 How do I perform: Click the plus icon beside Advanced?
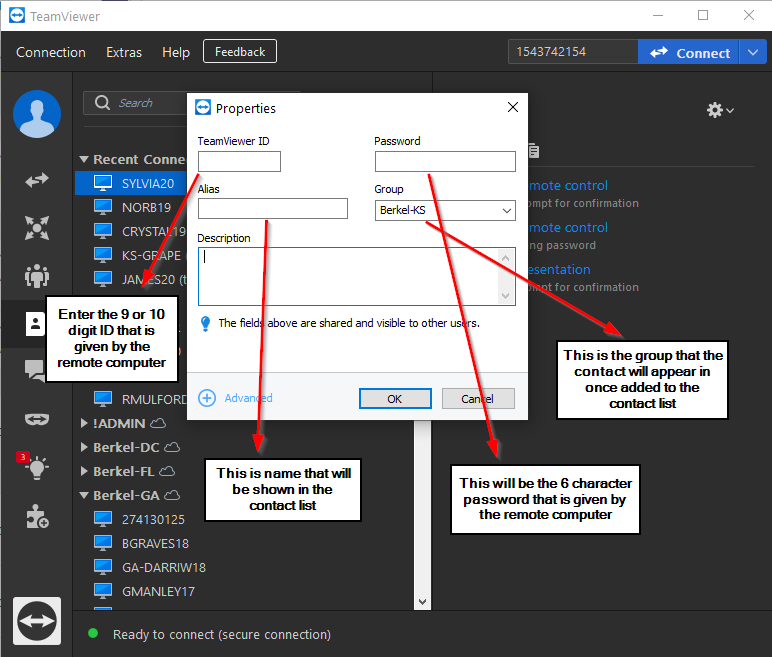tap(207, 398)
